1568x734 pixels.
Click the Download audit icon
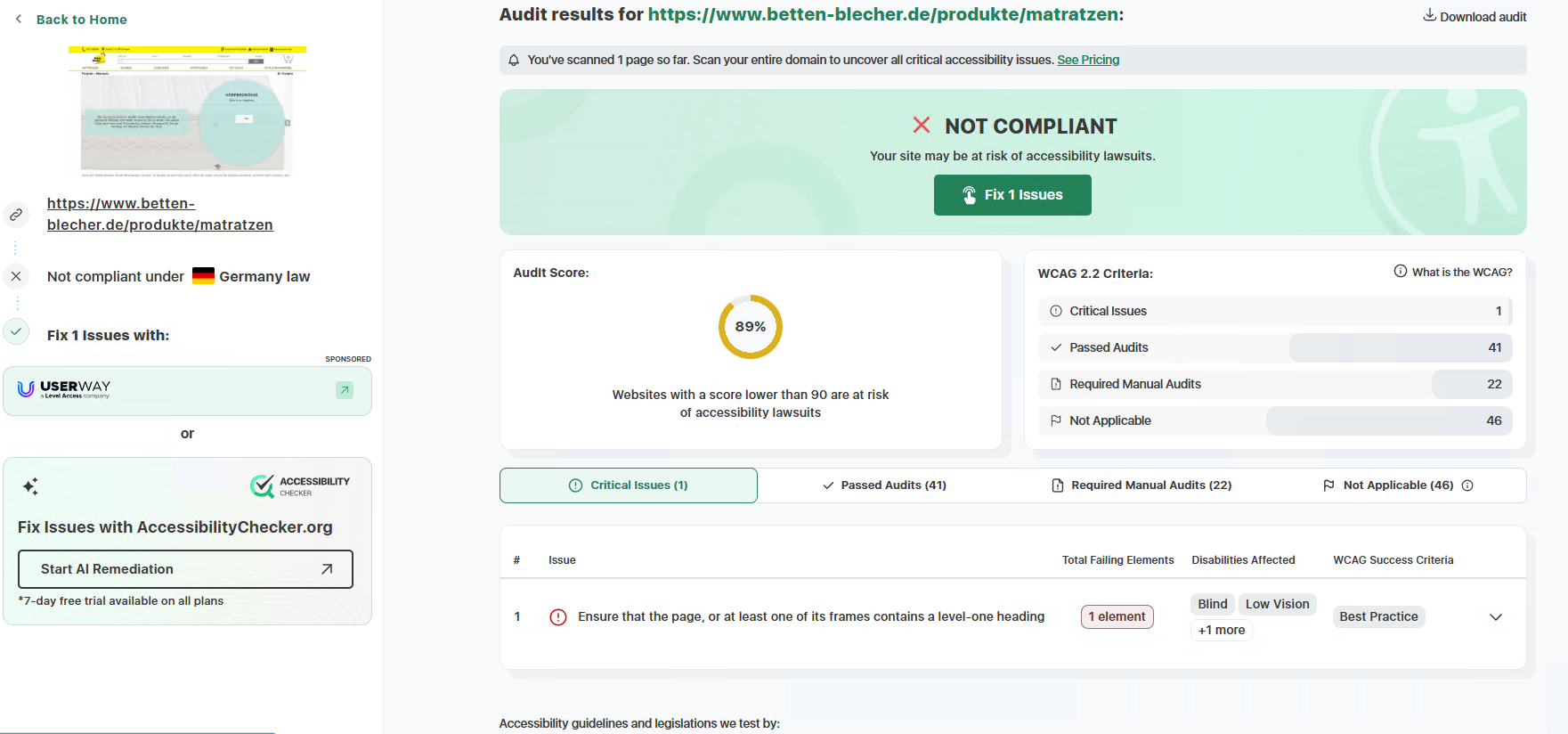[1429, 15]
